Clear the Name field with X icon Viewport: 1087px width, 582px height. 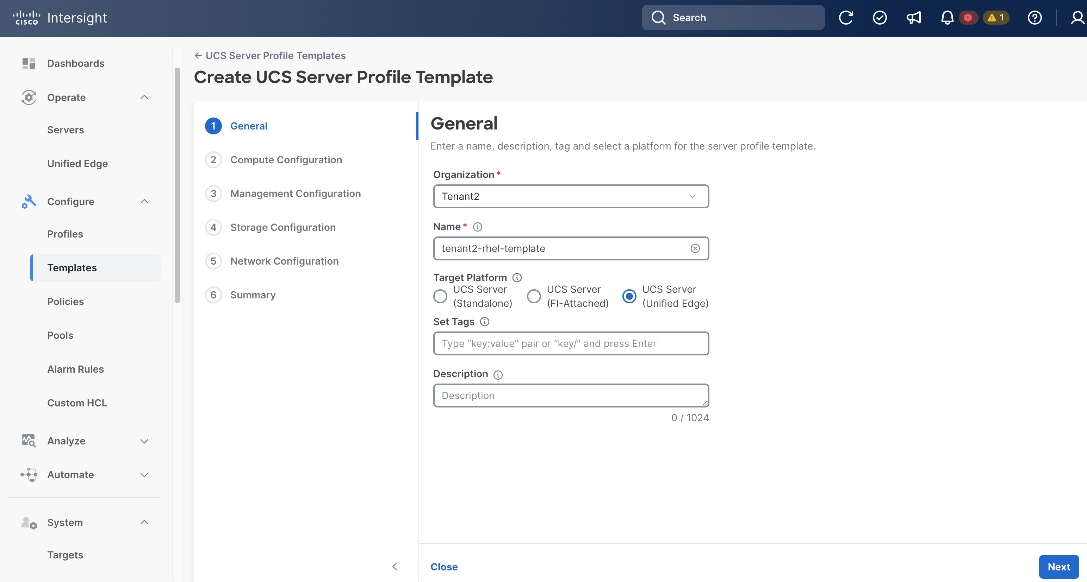[x=695, y=249]
